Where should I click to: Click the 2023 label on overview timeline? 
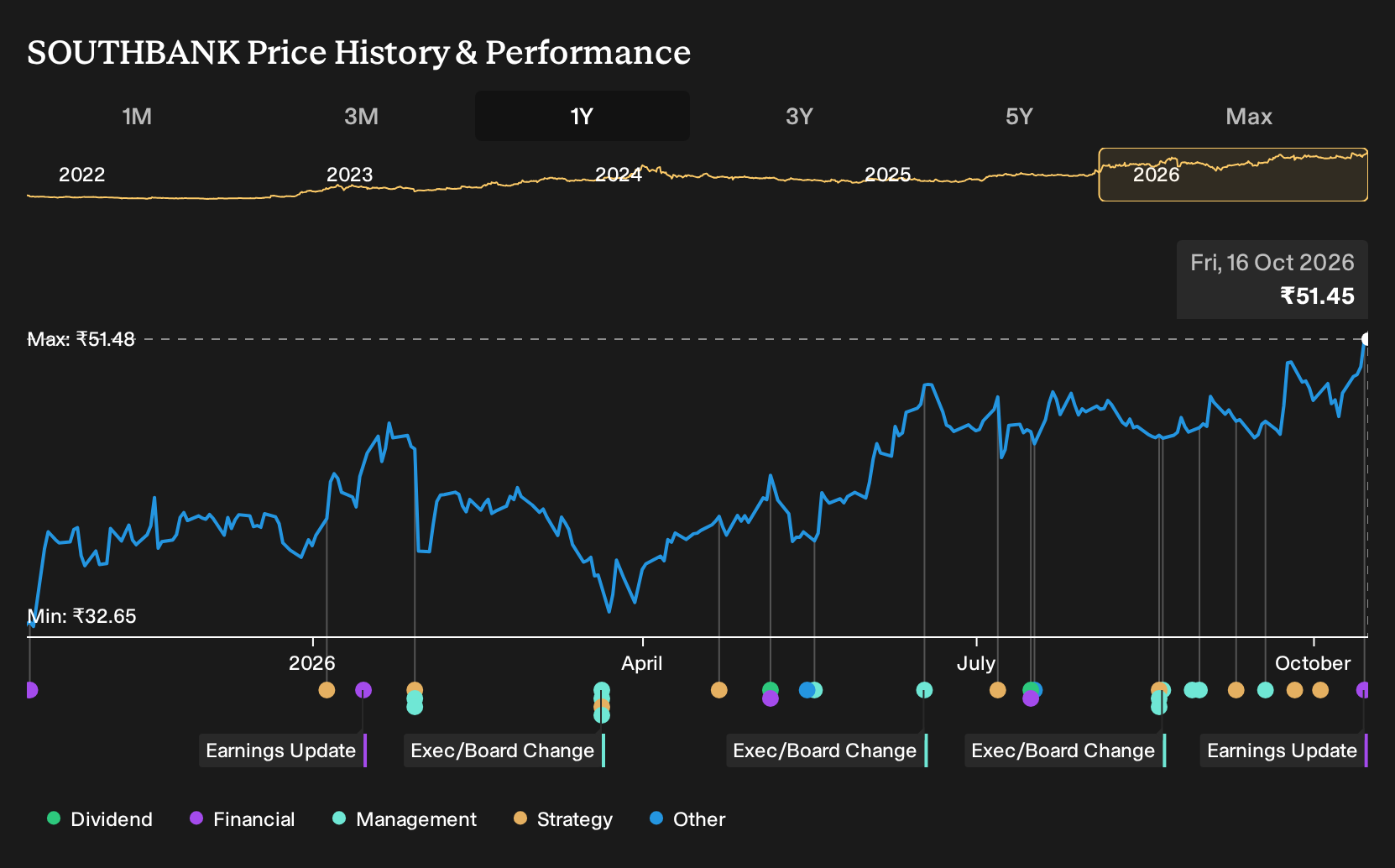(349, 175)
